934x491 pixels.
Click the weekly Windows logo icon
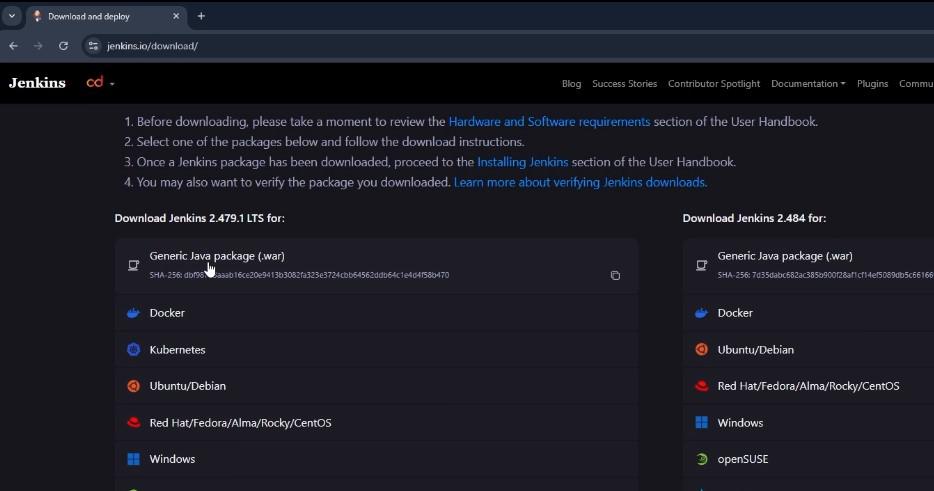click(702, 422)
